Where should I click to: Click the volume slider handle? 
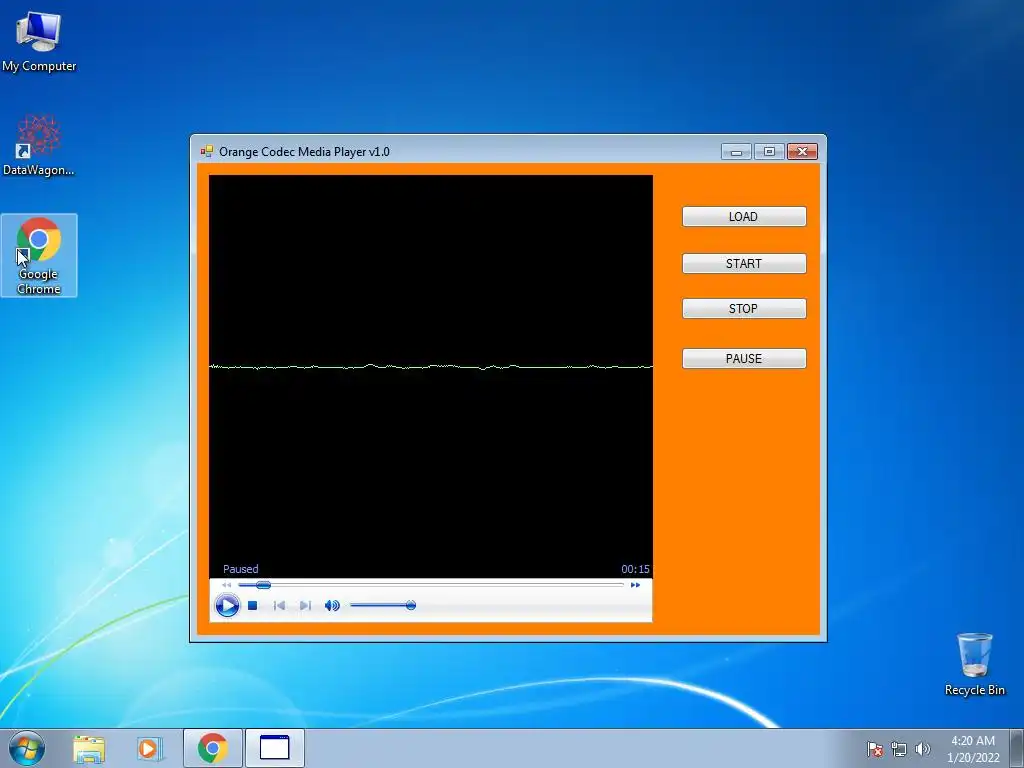click(411, 605)
